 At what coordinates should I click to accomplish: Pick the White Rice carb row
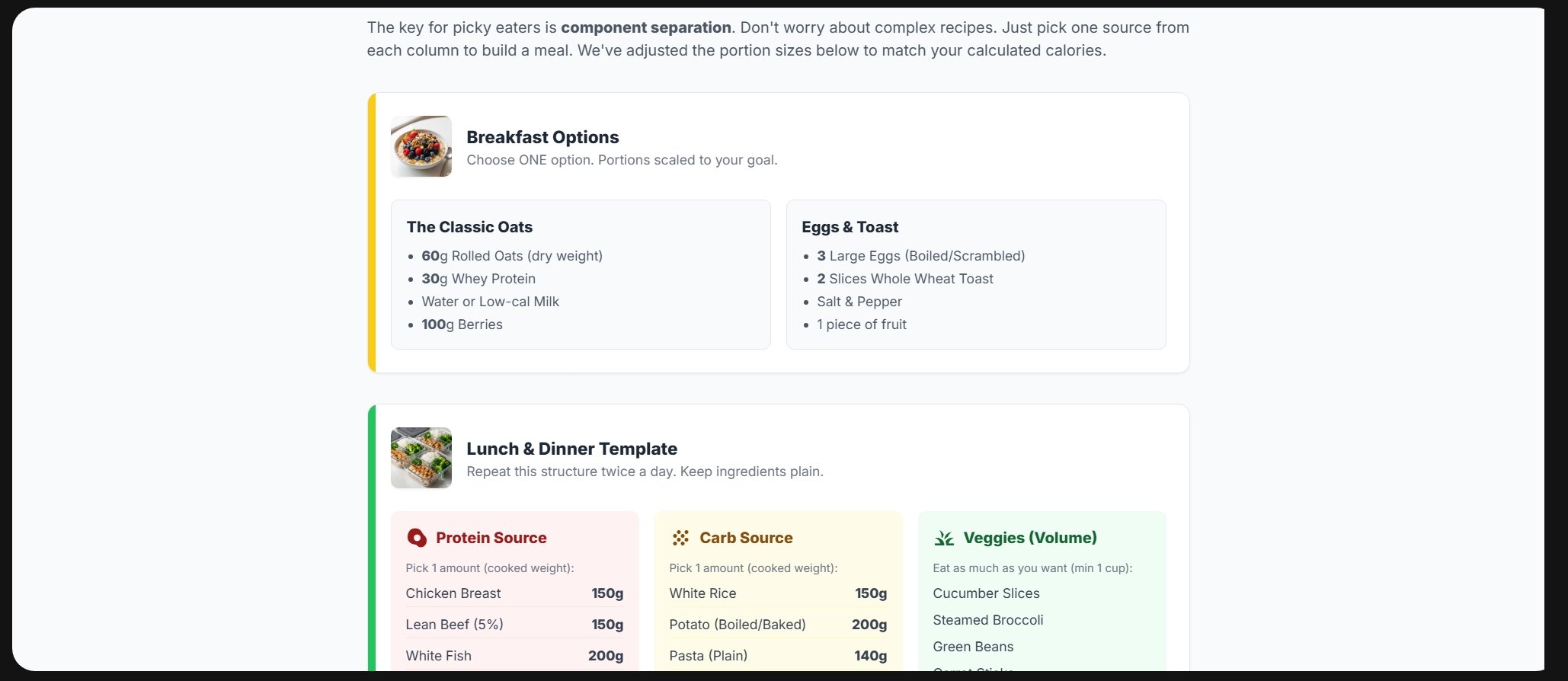pos(778,593)
